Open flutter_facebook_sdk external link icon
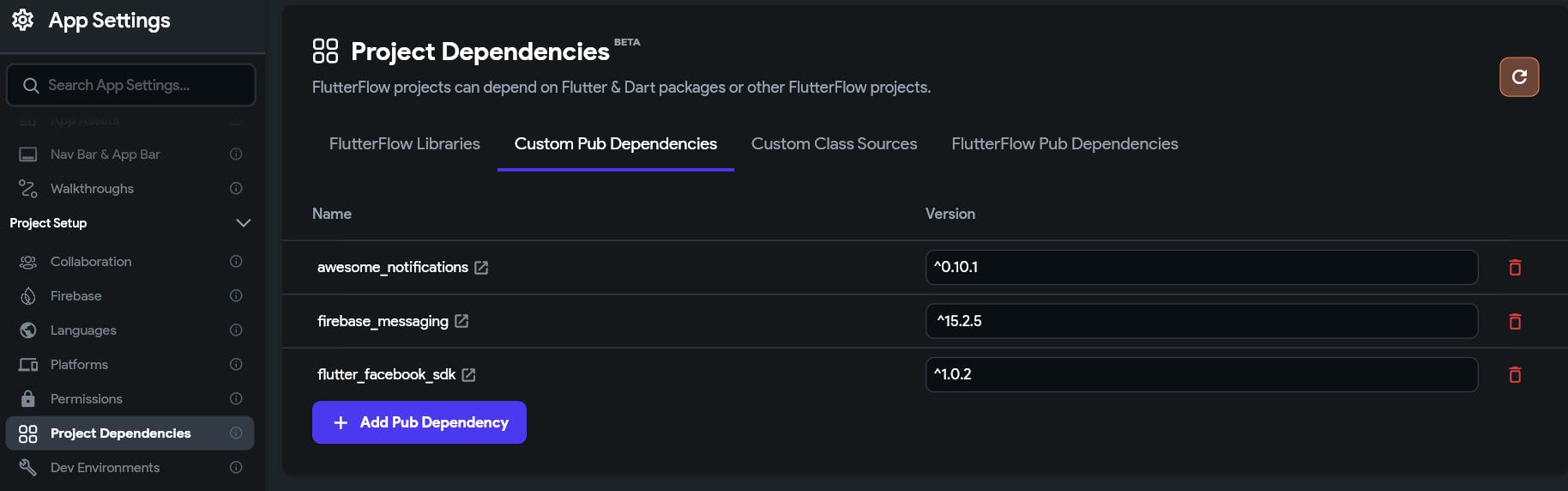The image size is (1568, 491). (468, 374)
